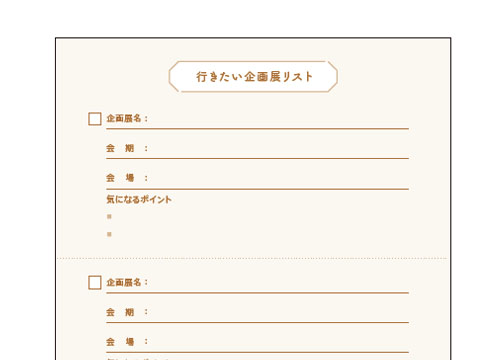
Task: Click the first 企画展名 writing line
Action: click(x=257, y=128)
